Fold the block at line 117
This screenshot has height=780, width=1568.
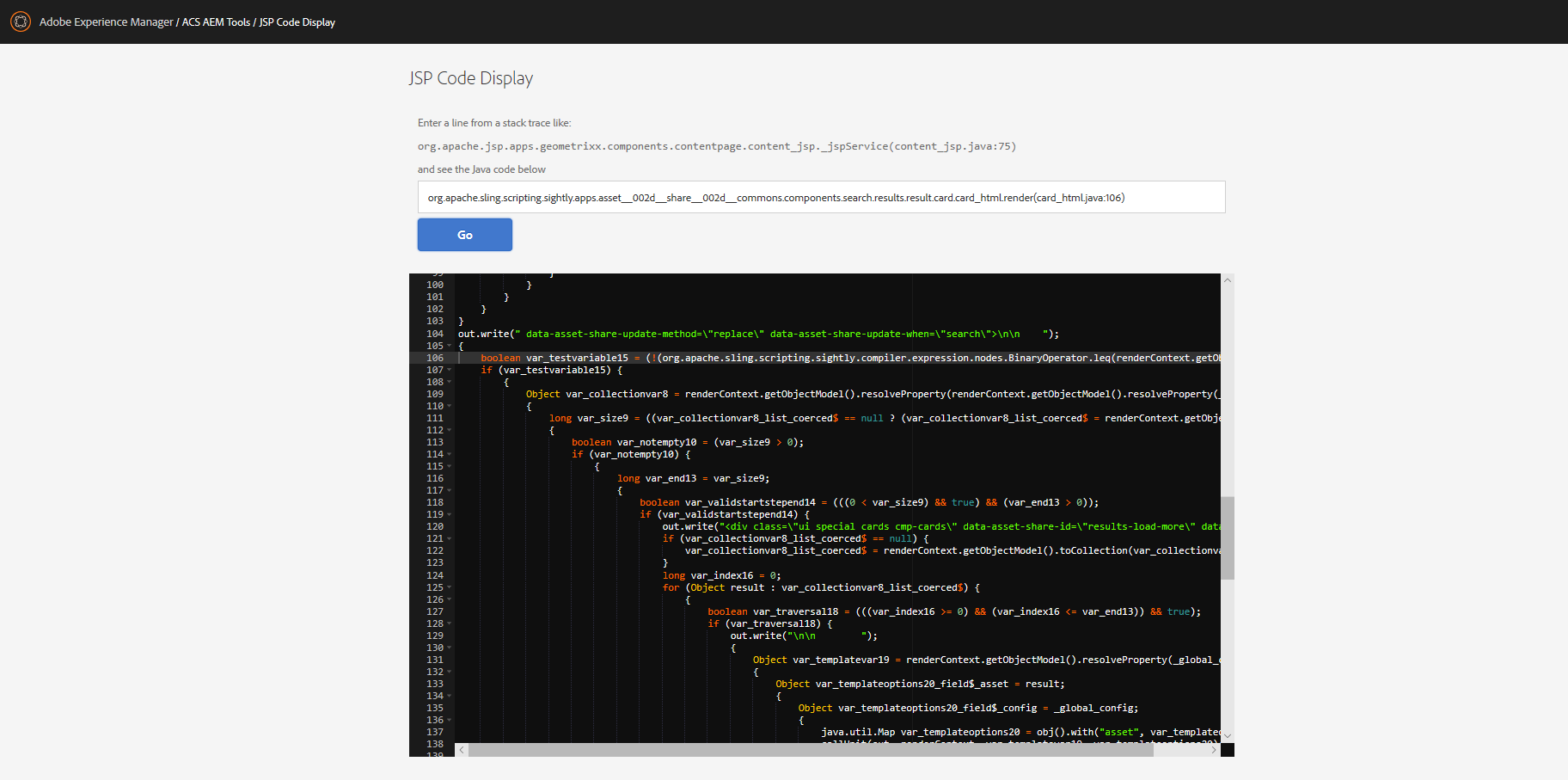449,490
